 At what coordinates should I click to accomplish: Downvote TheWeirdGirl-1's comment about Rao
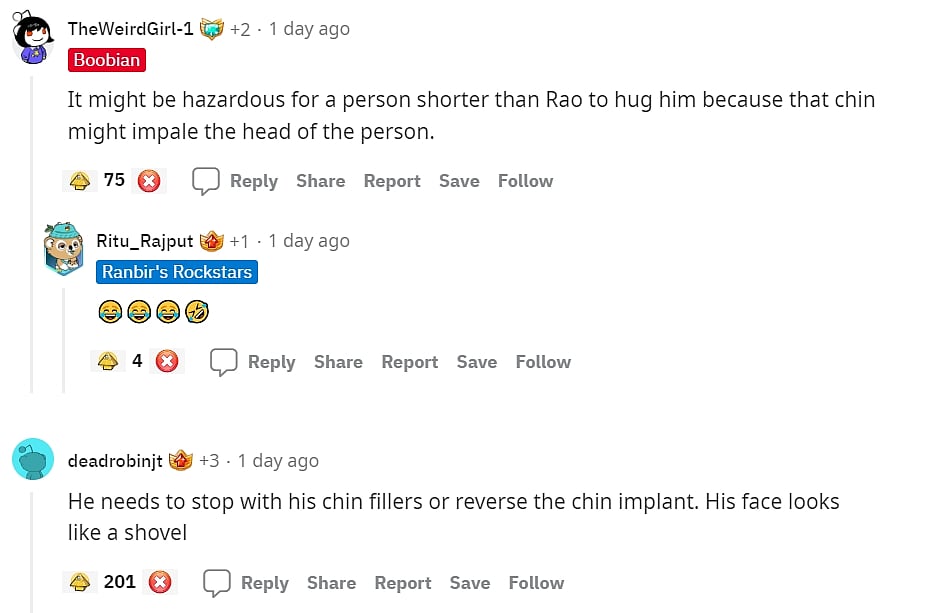point(149,181)
